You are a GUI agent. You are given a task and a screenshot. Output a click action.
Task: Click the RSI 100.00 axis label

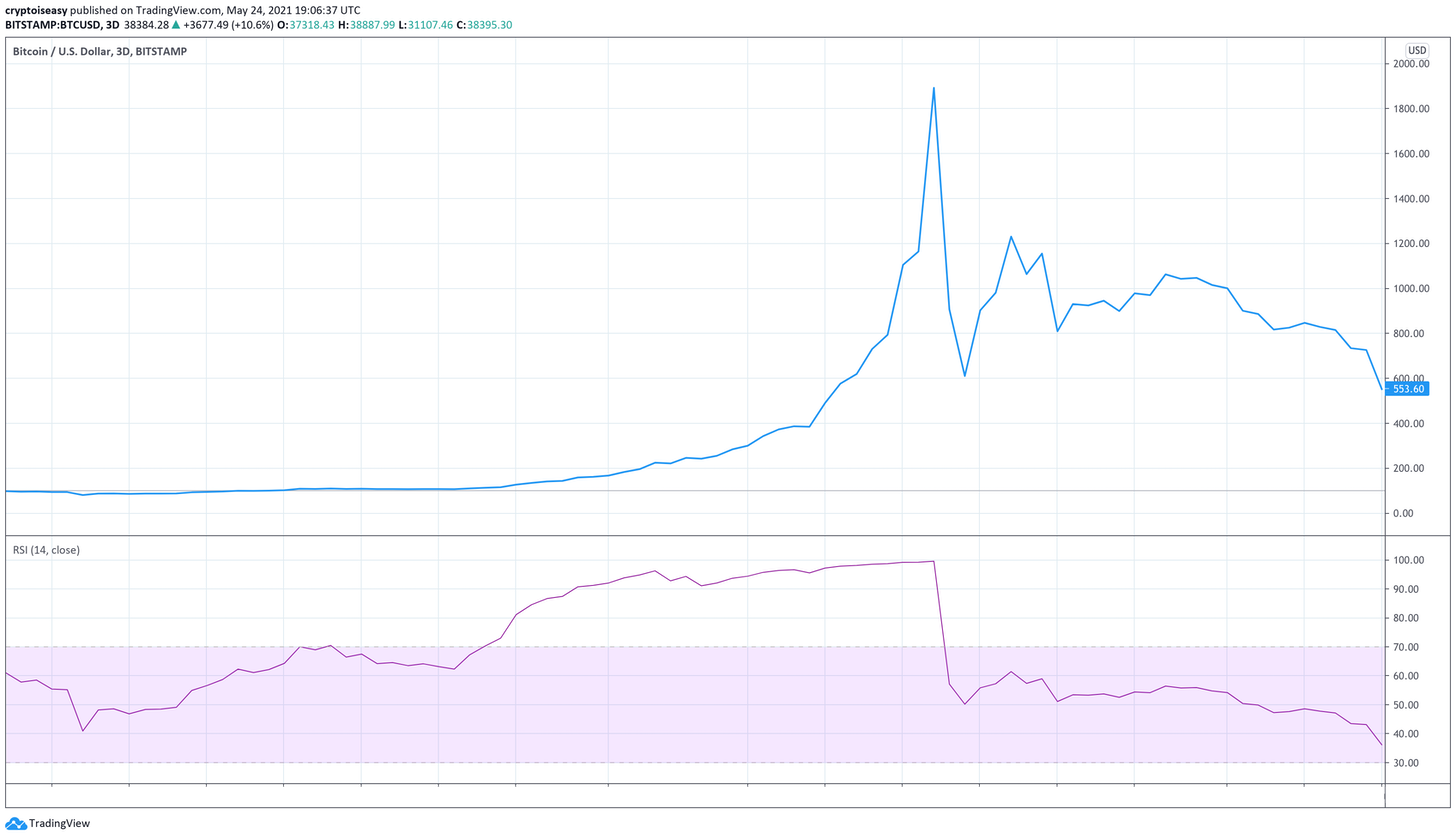[x=1409, y=561]
